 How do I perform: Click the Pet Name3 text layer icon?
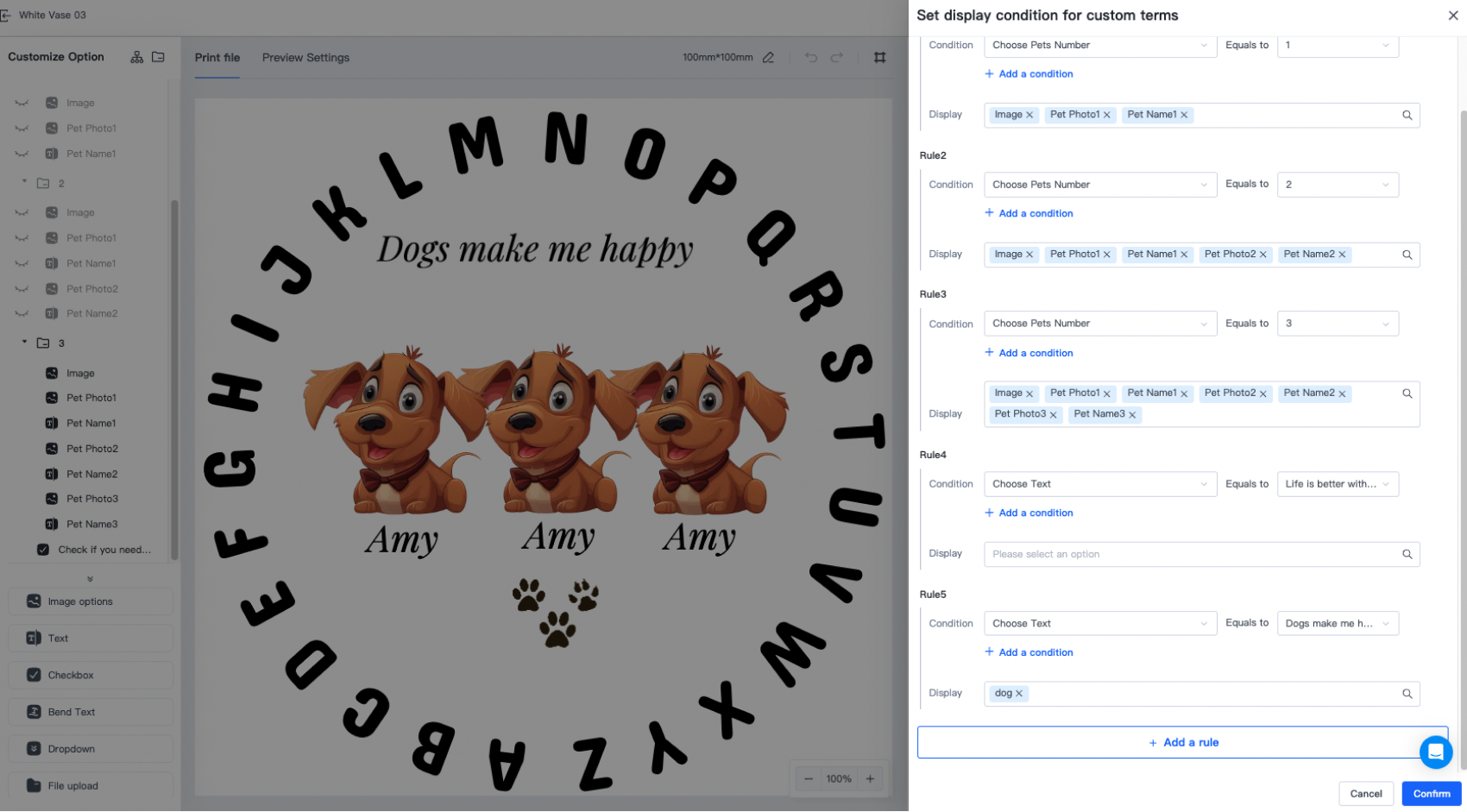click(52, 525)
